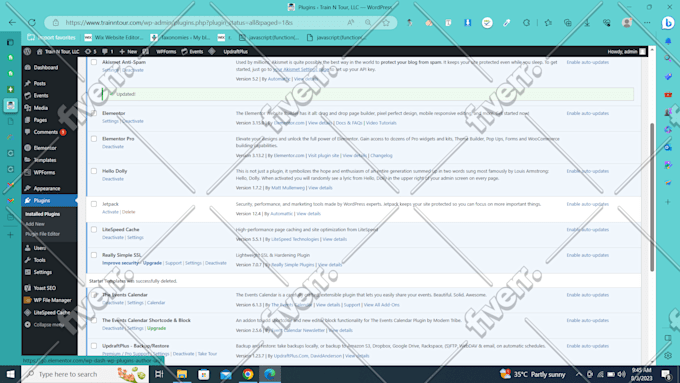Open the Mail app from the taskbar
680x383 pixels.
(226, 374)
